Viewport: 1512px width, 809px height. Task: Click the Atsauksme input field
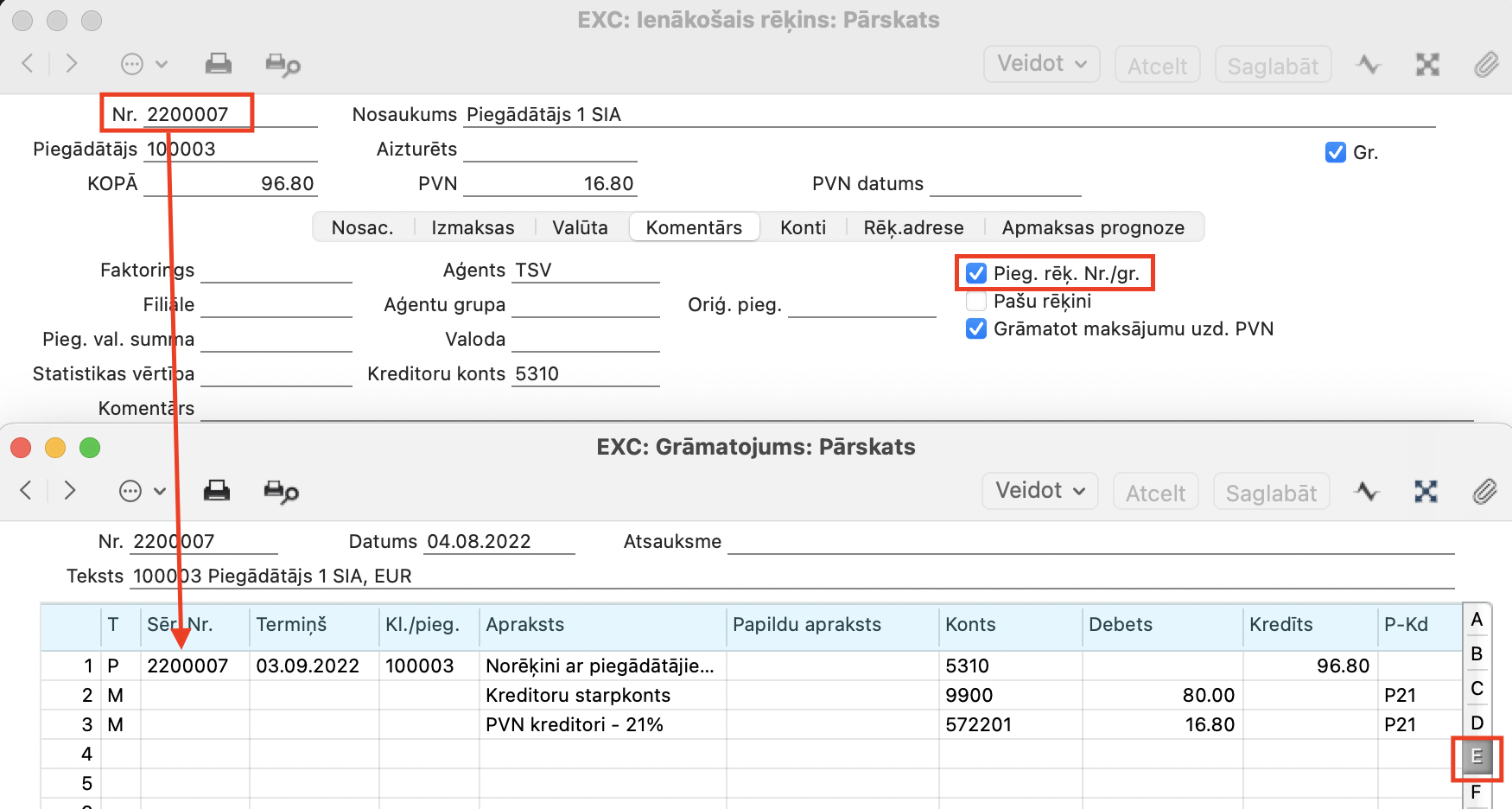point(1090,542)
